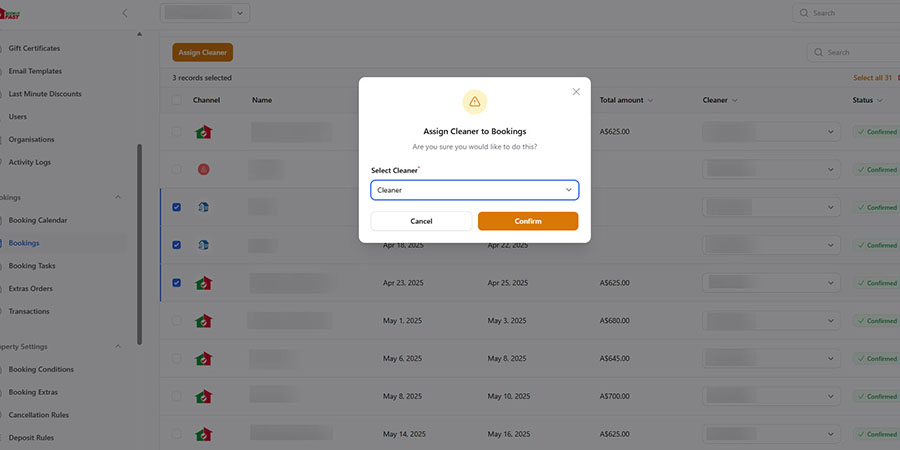Click the warning triangle icon in the dialog
900x450 pixels.
(x=475, y=102)
